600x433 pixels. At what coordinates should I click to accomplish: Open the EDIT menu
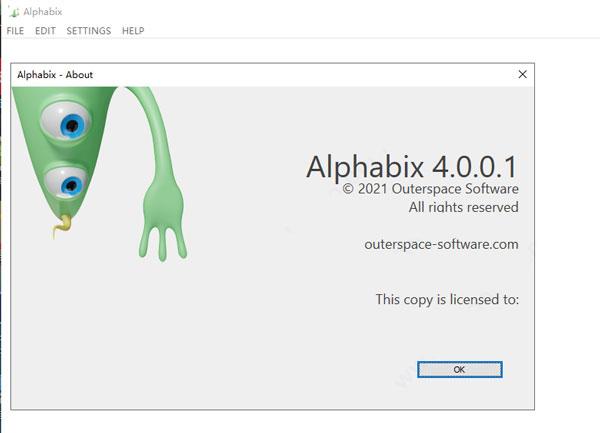click(x=45, y=31)
